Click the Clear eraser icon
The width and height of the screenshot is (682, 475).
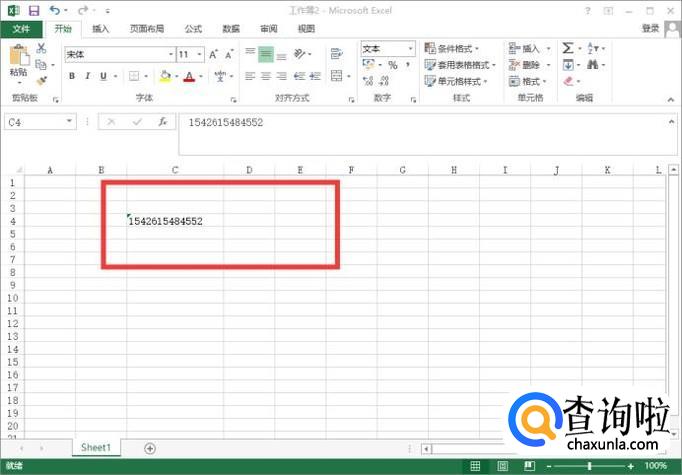point(568,81)
